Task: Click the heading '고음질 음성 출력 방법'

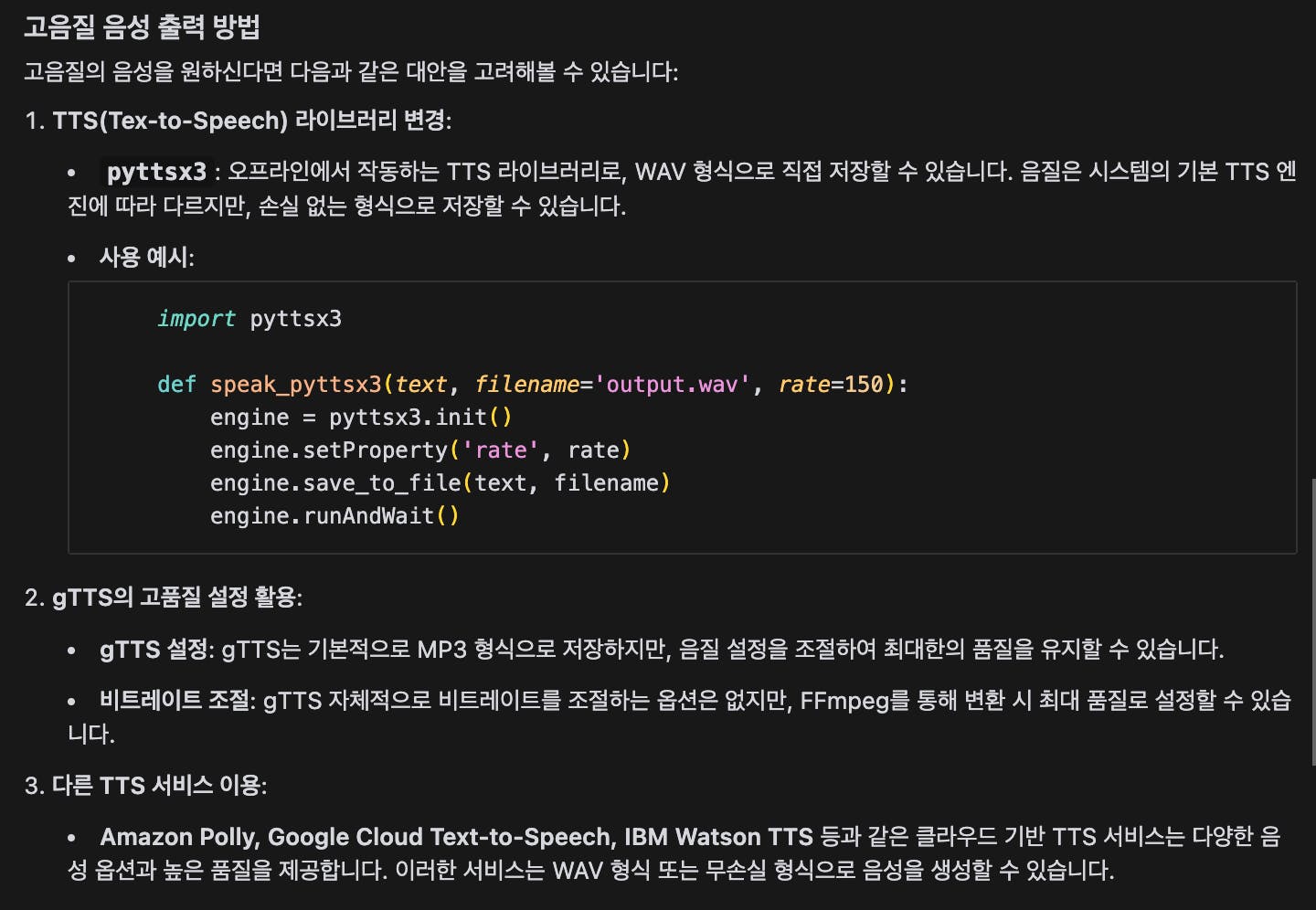Action: [x=142, y=26]
